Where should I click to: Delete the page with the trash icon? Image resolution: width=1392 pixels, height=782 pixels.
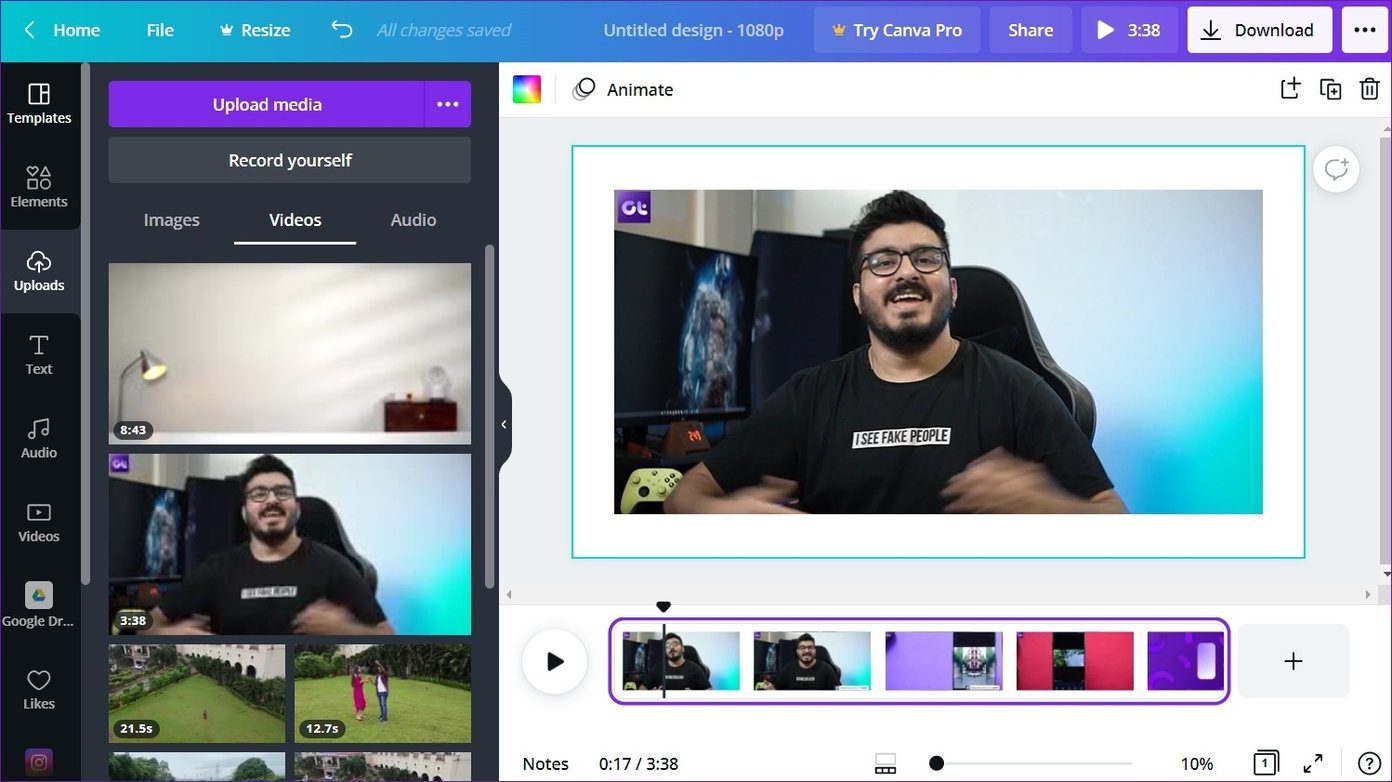[1370, 89]
